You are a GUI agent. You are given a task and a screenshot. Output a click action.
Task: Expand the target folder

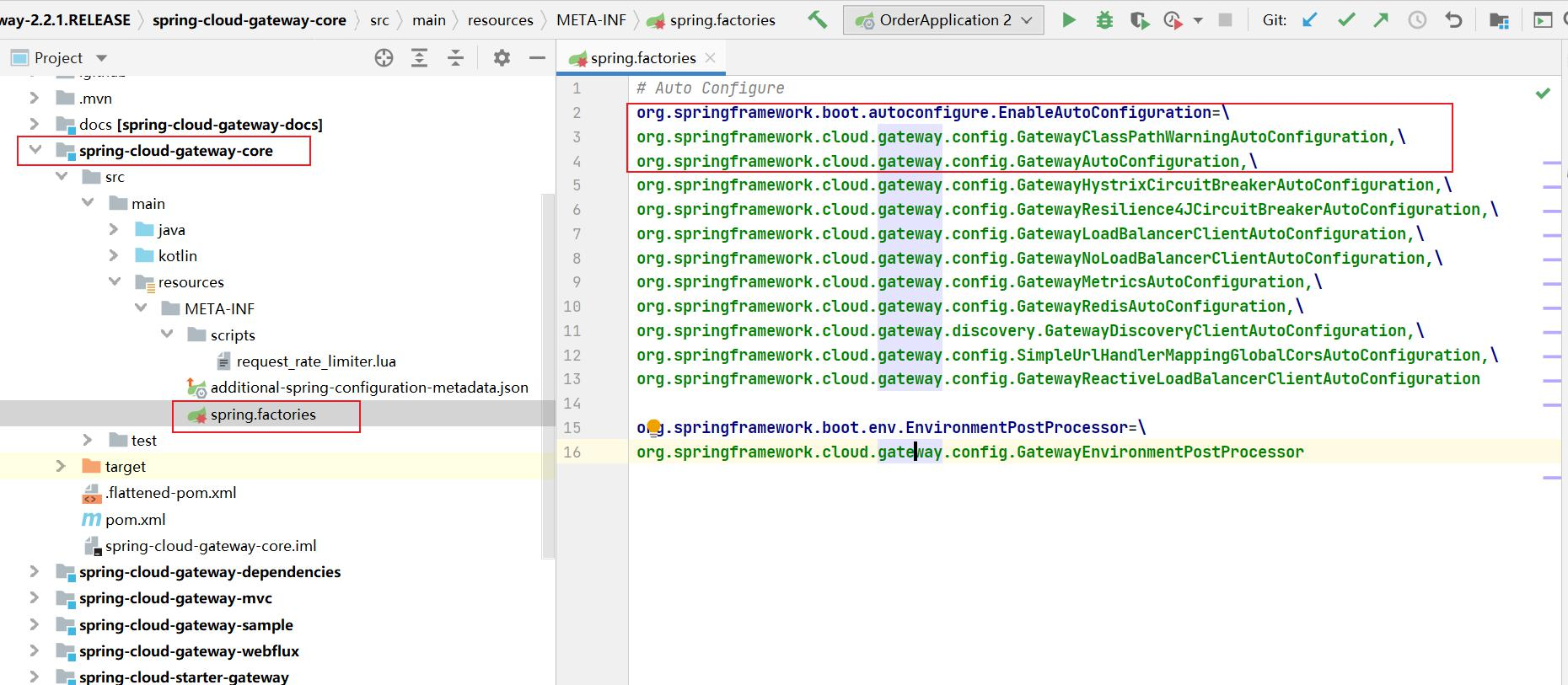tap(61, 466)
